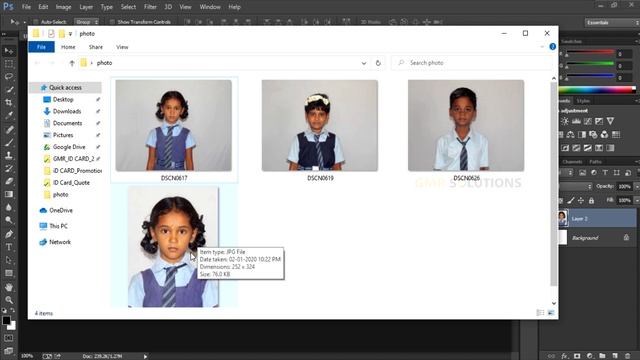
Task: Open Photoshop Window menu
Action: [x=210, y=7]
